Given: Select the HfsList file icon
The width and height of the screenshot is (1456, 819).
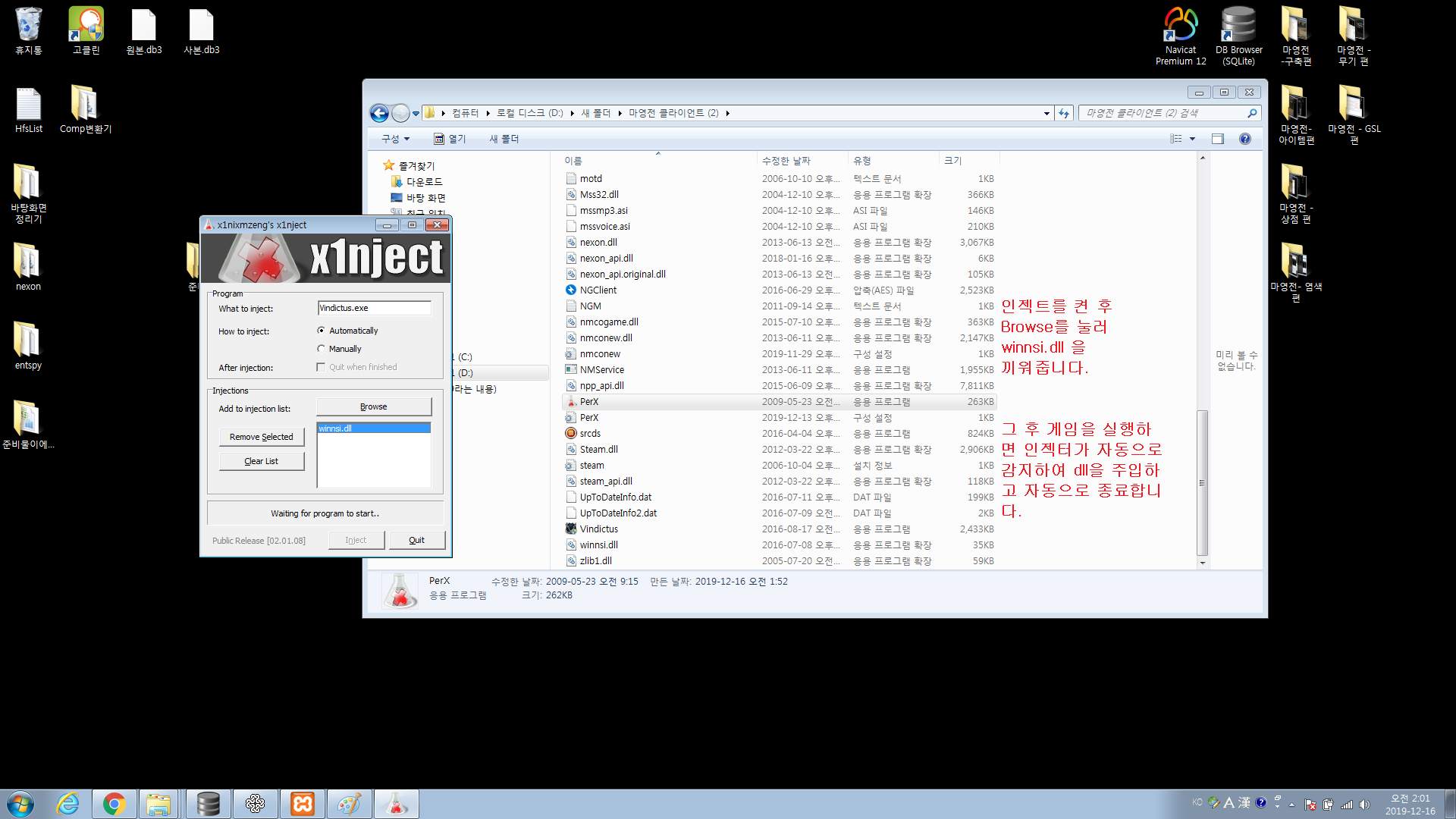Looking at the screenshot, I should (29, 111).
